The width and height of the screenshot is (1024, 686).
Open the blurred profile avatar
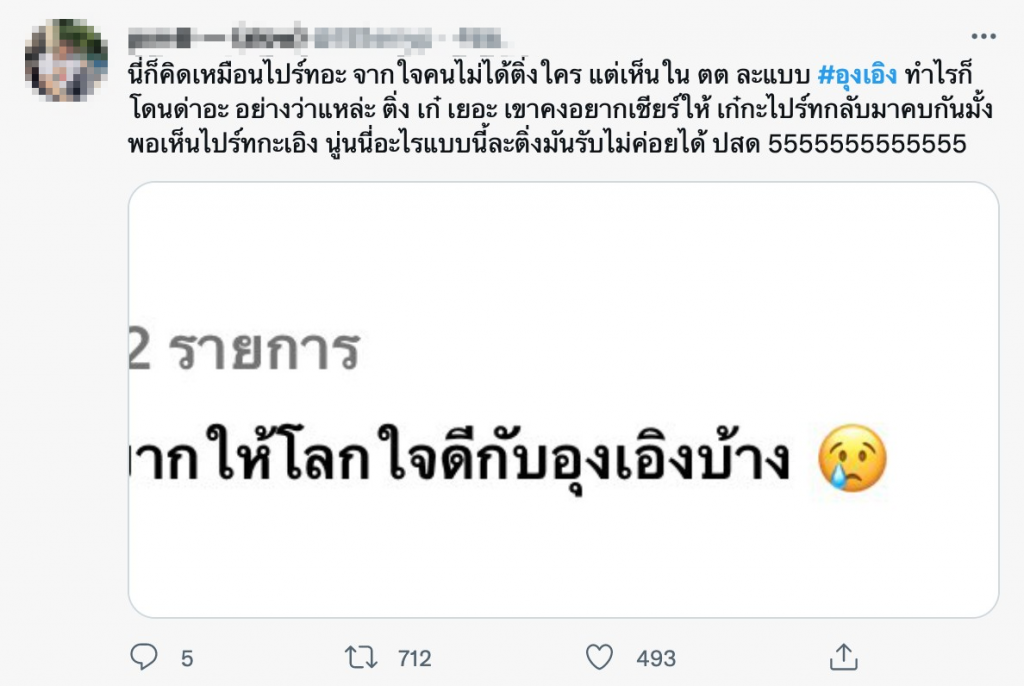coord(66,60)
